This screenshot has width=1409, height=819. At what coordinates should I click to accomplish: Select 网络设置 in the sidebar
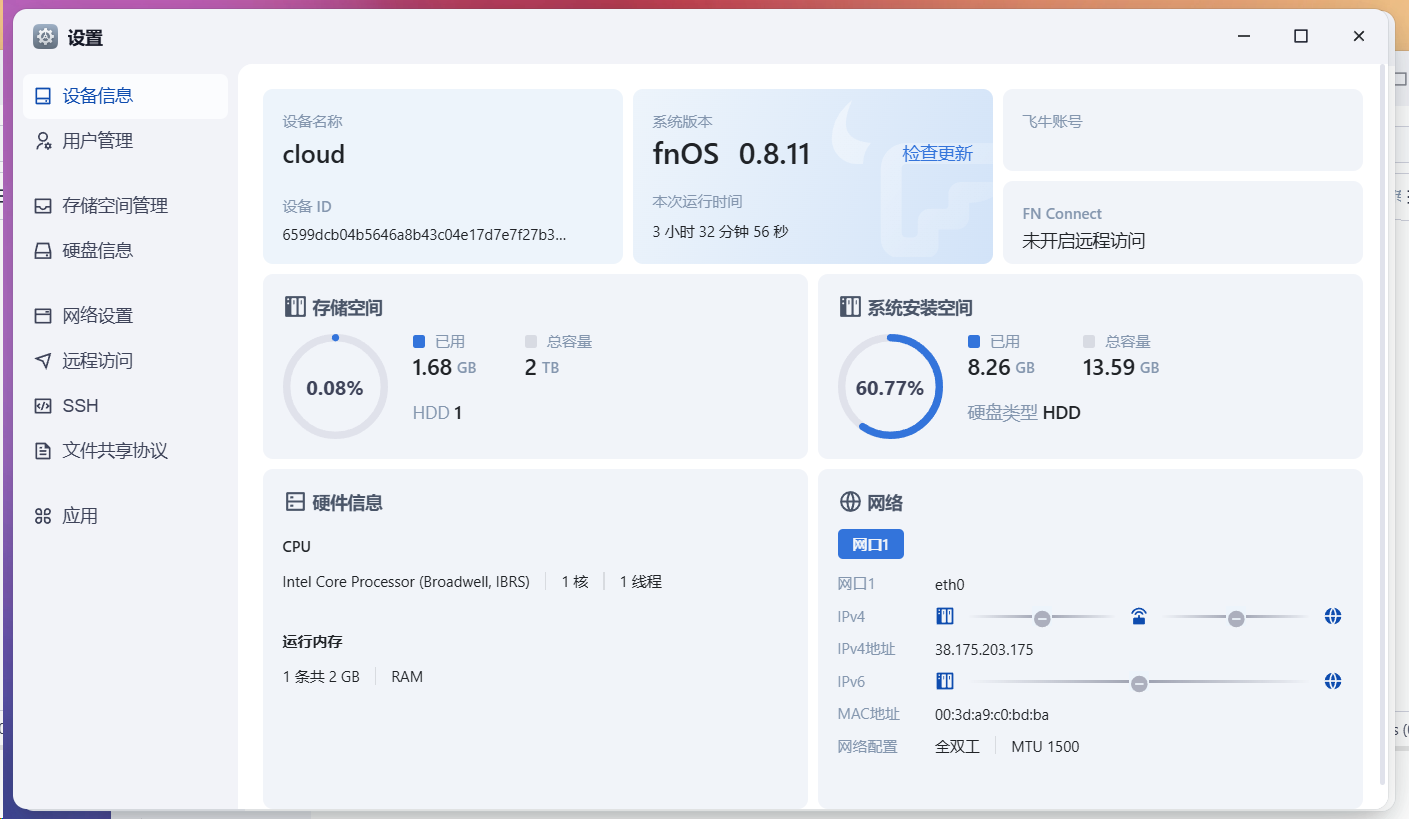(126, 316)
